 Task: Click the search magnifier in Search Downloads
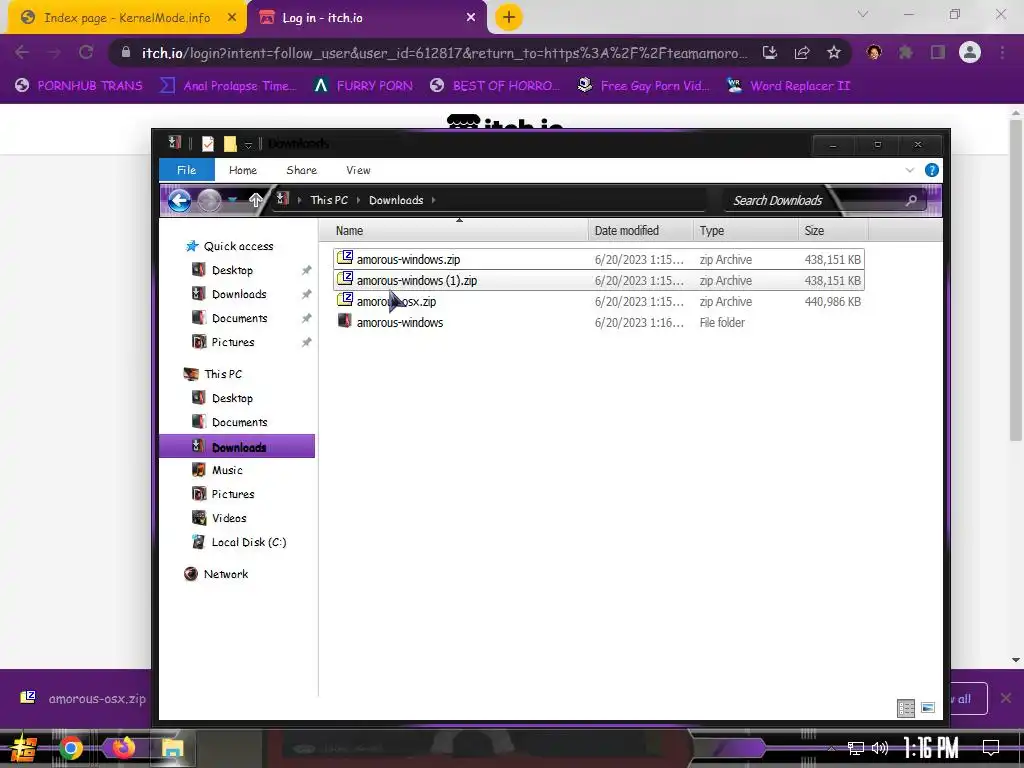point(912,200)
